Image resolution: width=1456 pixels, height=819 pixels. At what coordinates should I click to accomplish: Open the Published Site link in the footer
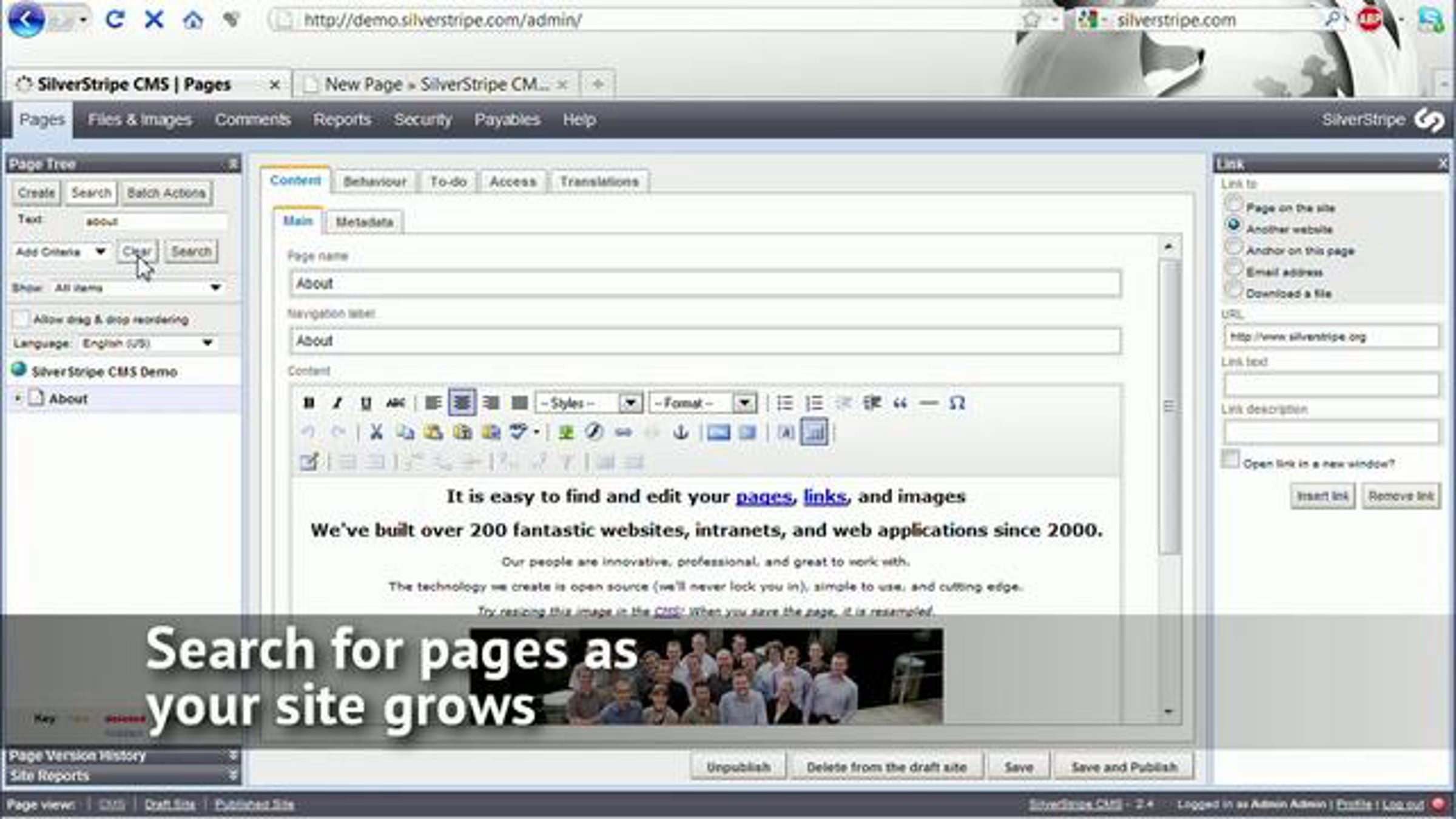point(254,804)
